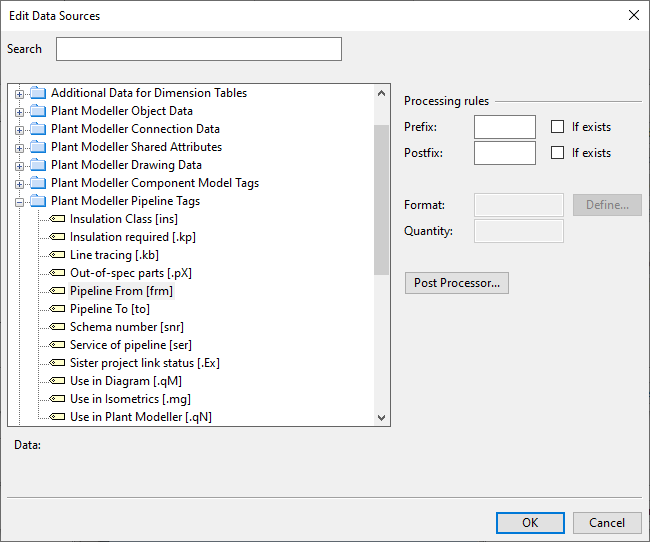Image resolution: width=650 pixels, height=542 pixels.
Task: Enable the Prefix If exists checkbox
Action: point(558,127)
